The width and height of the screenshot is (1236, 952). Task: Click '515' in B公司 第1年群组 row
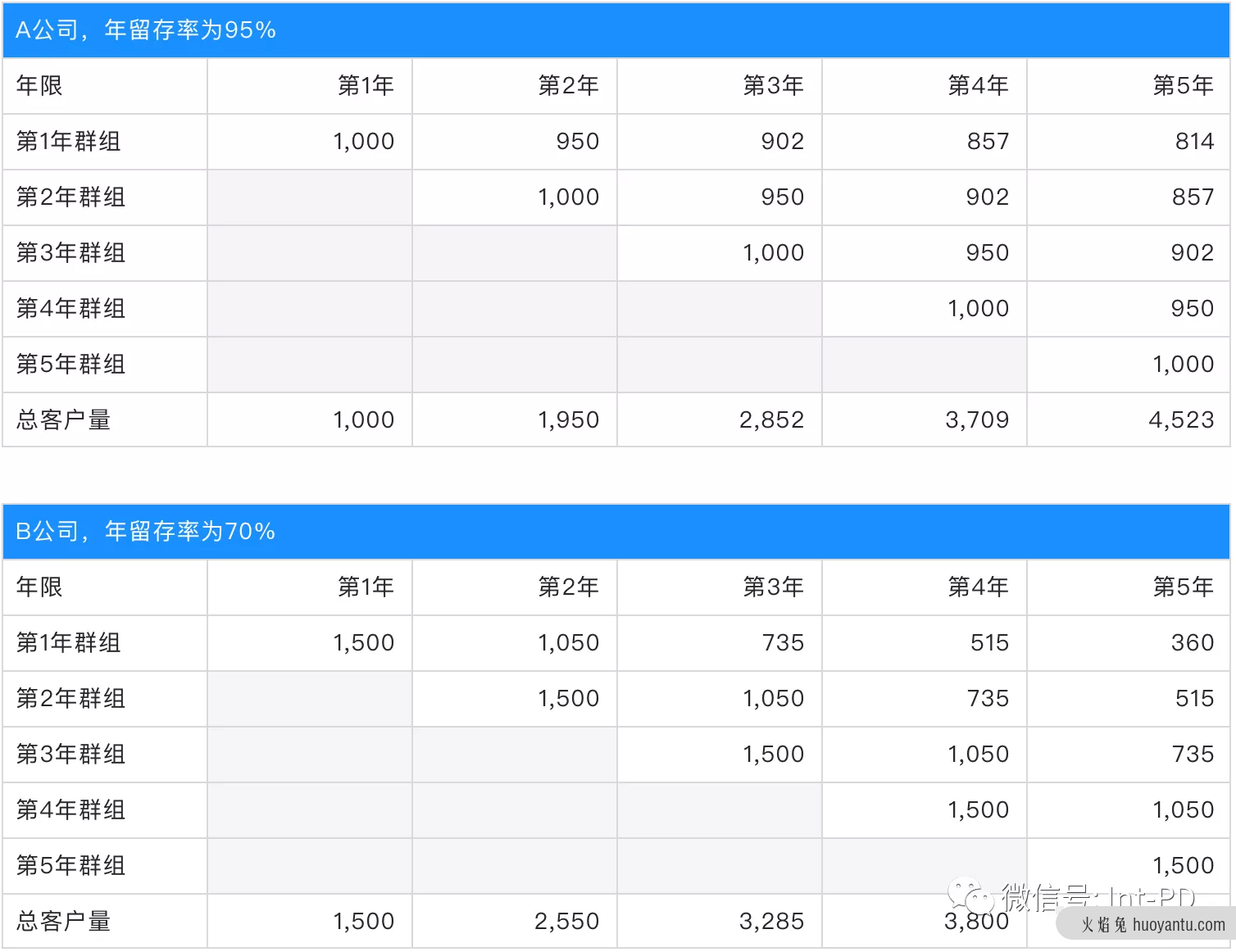coord(989,643)
